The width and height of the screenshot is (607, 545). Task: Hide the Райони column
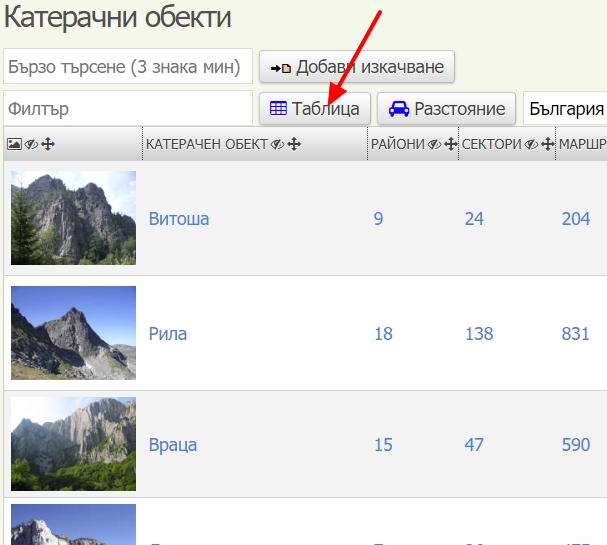click(434, 144)
